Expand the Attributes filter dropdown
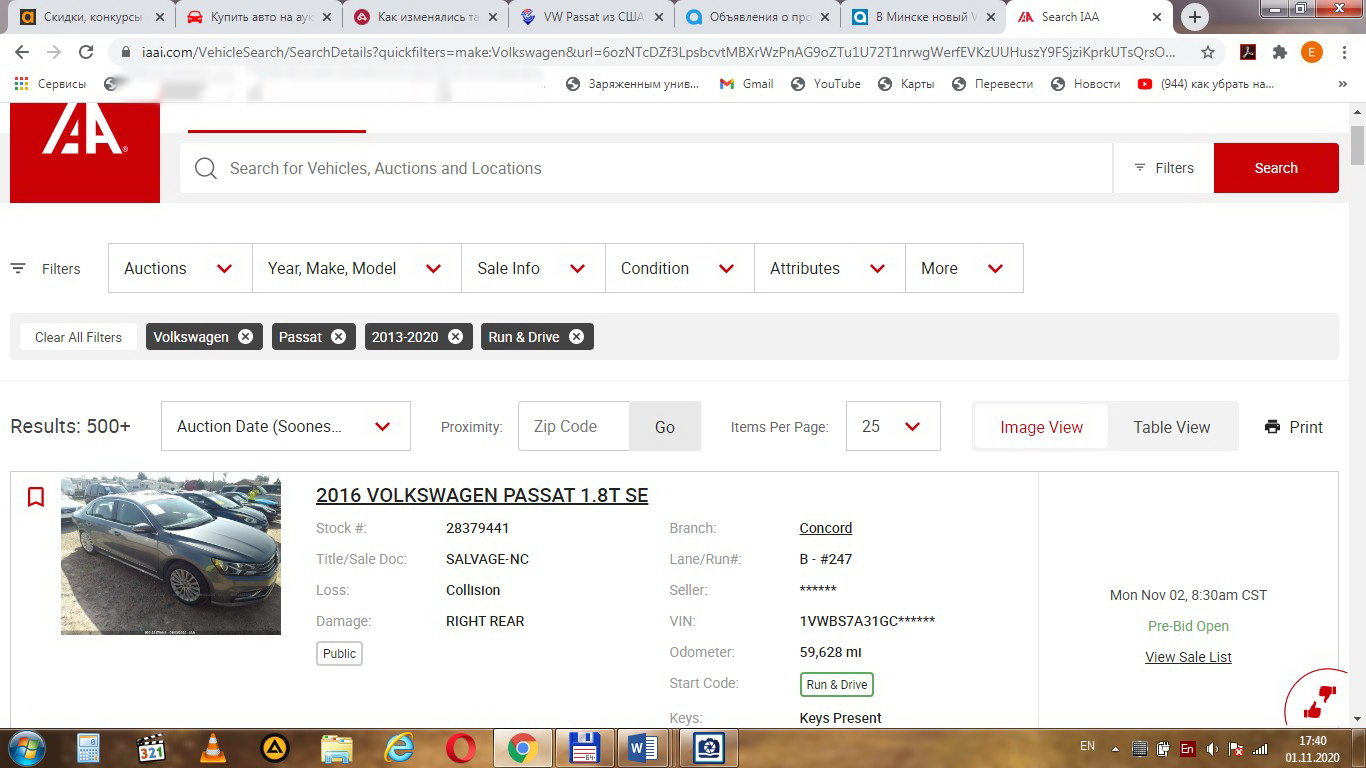The height and width of the screenshot is (768, 1366). [x=830, y=268]
